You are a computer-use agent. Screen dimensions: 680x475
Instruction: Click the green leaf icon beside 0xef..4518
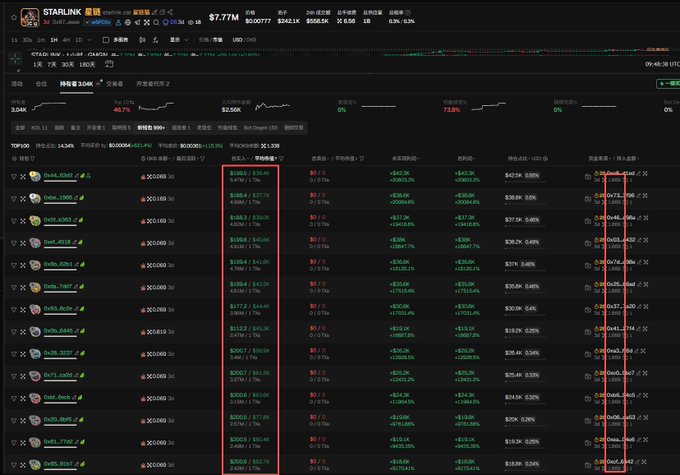(x=81, y=242)
